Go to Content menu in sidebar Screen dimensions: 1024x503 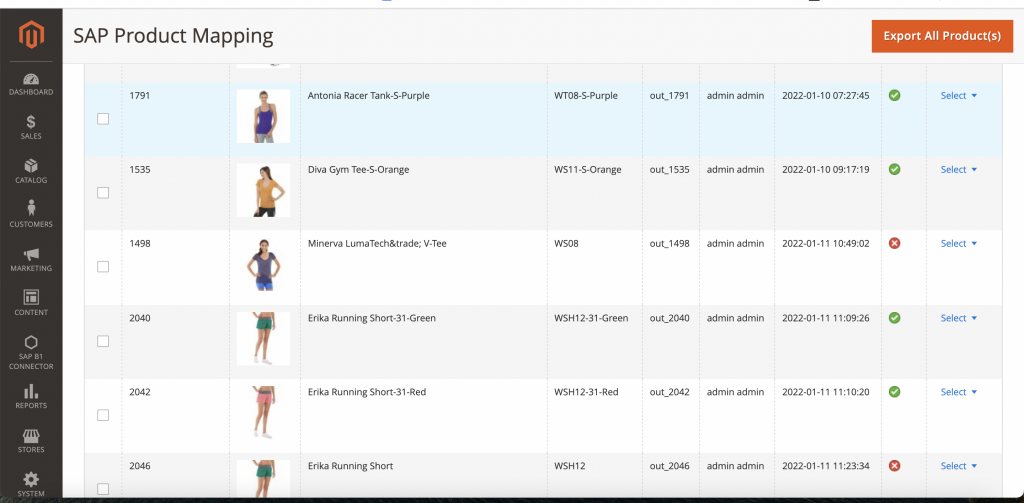click(31, 299)
